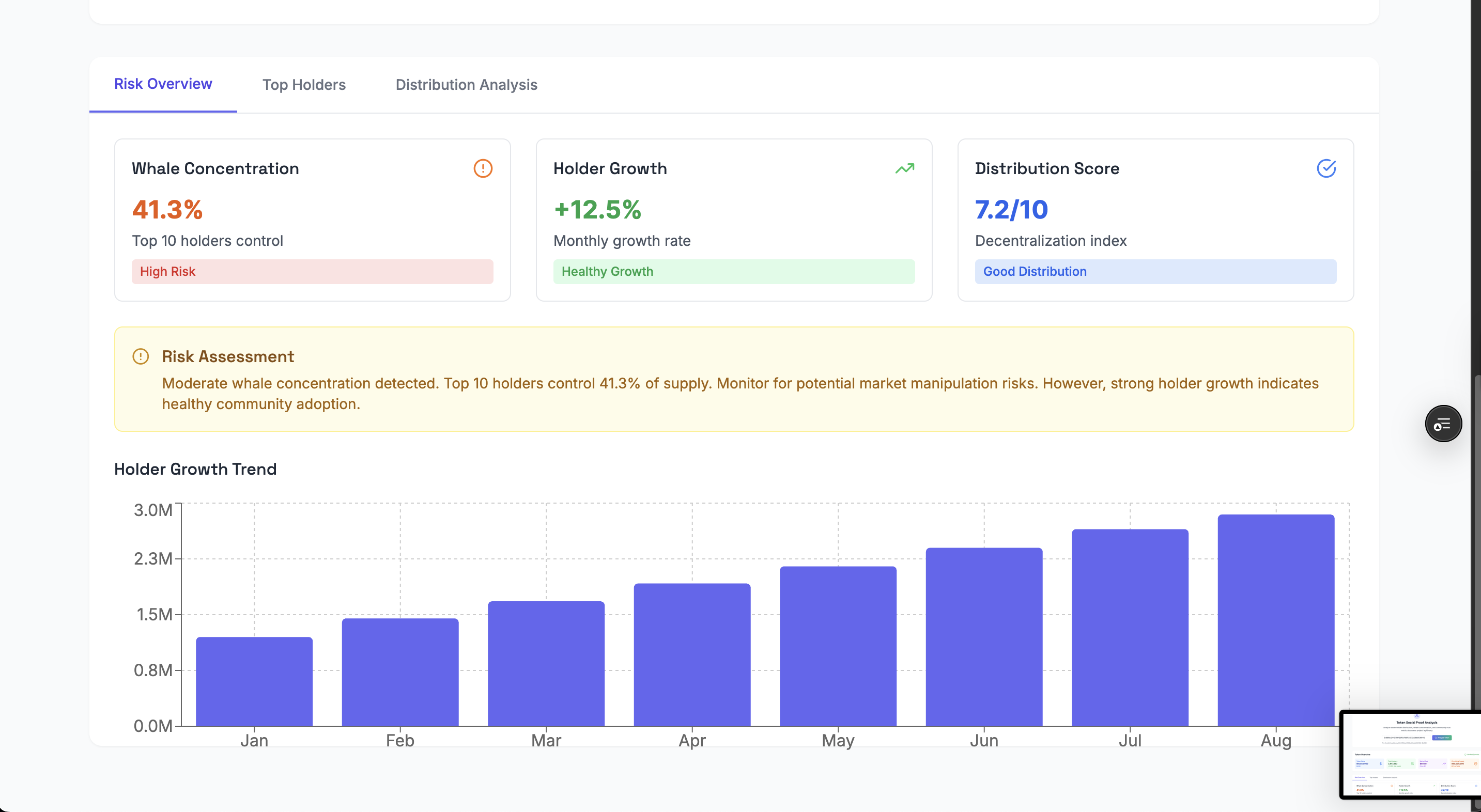
Task: Click the Risk Assessment heading text
Action: click(228, 356)
